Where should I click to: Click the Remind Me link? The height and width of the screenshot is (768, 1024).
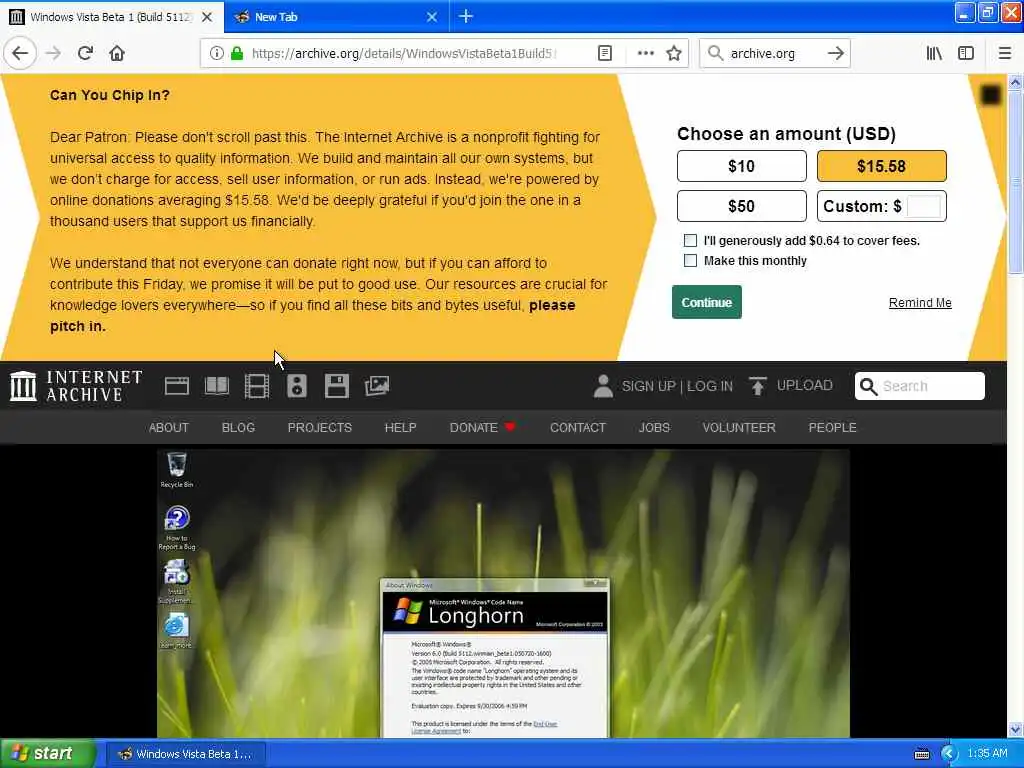tap(920, 302)
